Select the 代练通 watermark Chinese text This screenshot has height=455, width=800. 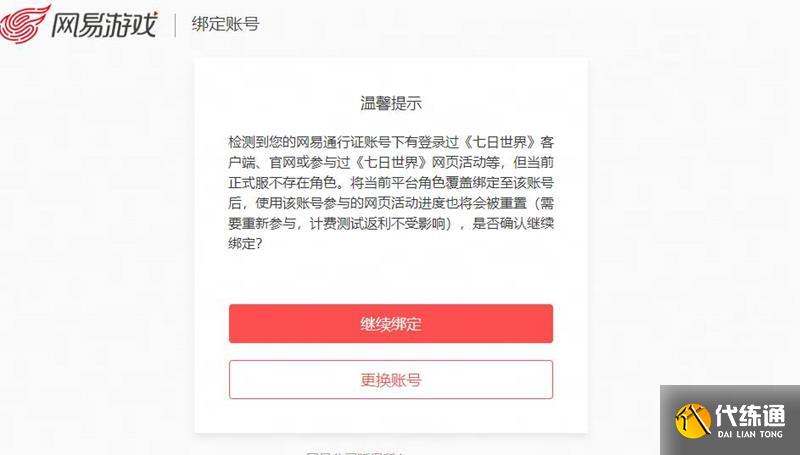[750, 416]
